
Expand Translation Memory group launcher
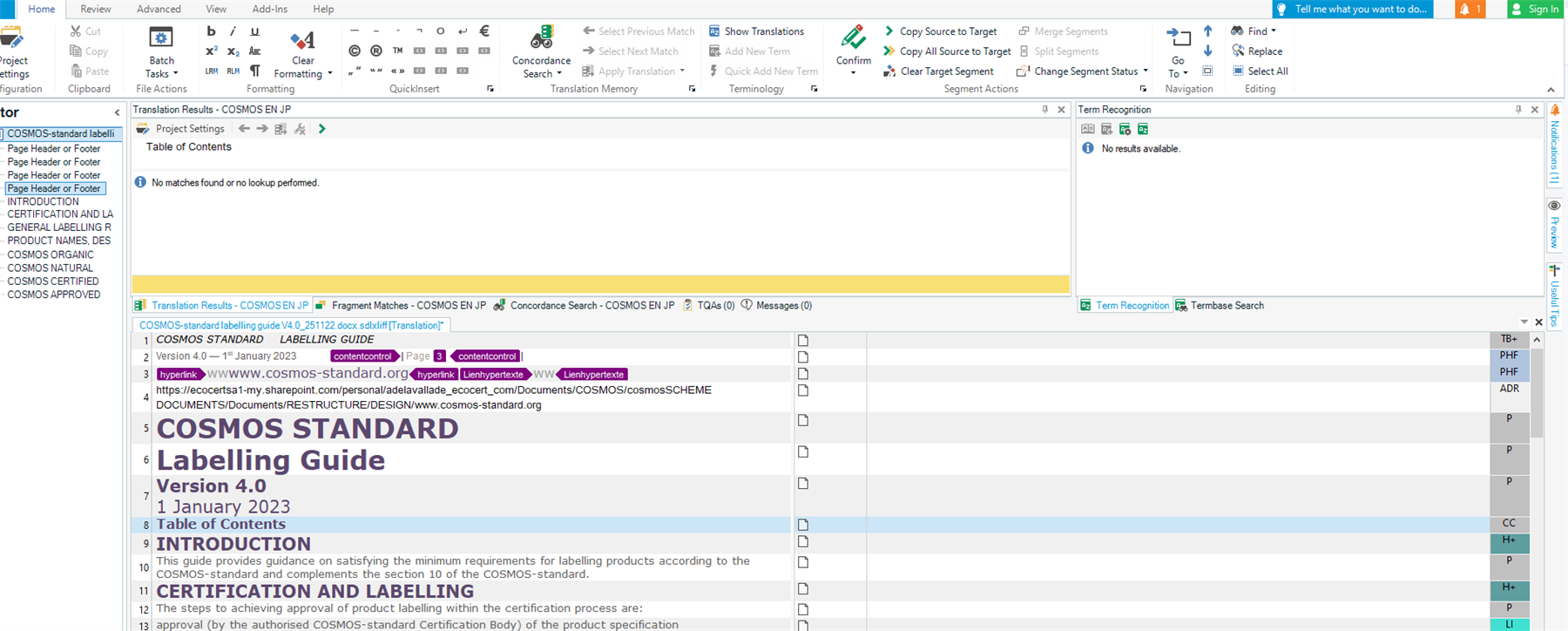pyautogui.click(x=693, y=89)
